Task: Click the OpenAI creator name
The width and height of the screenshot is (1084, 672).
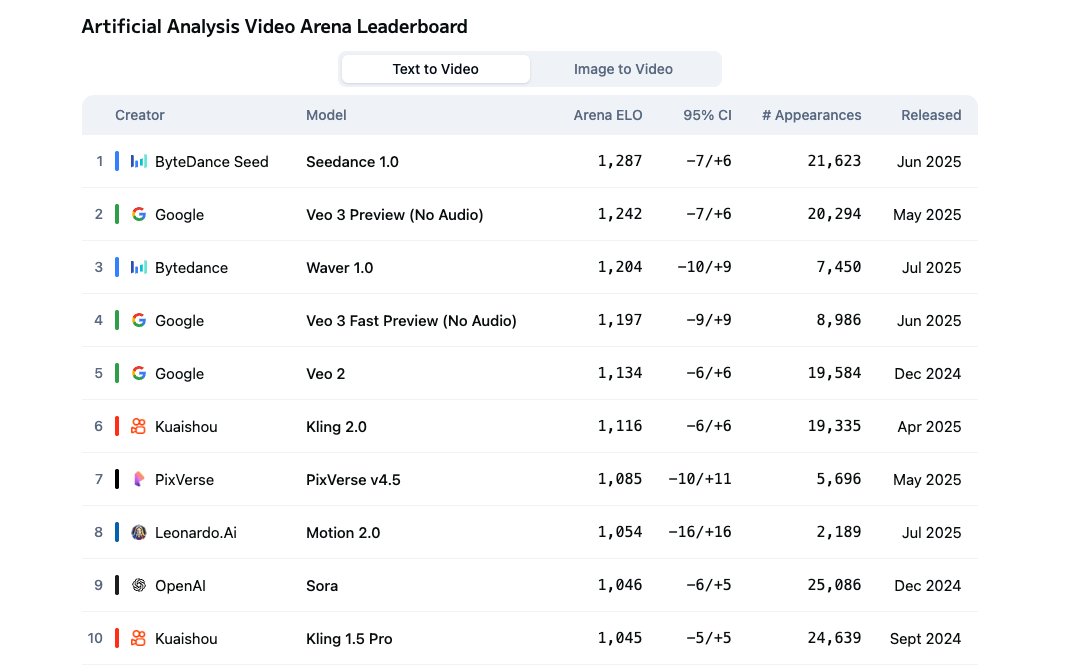Action: 180,586
